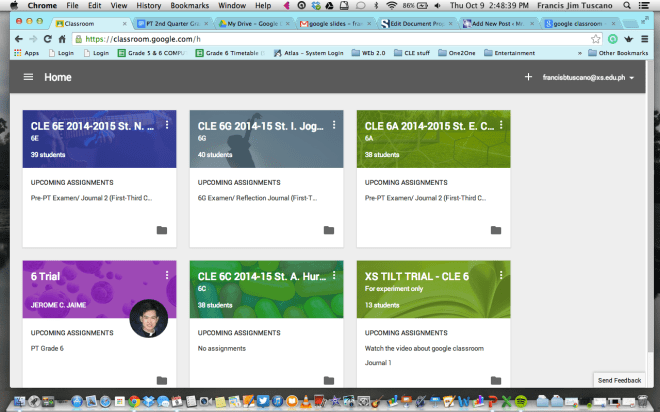Open folder icon on XS TILT TRIAL card

pyautogui.click(x=495, y=380)
